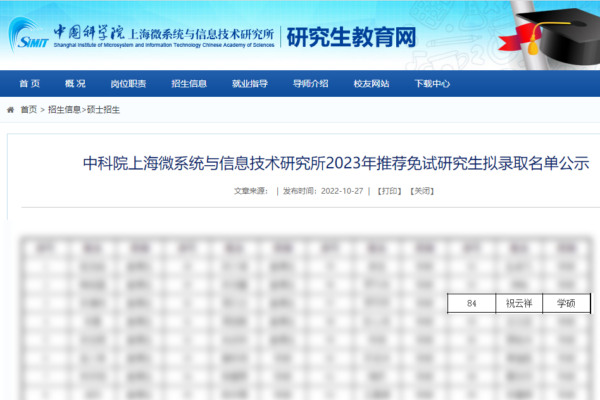This screenshot has height=400, width=600.
Task: Open the 首页 navigation menu item
Action: (30, 83)
